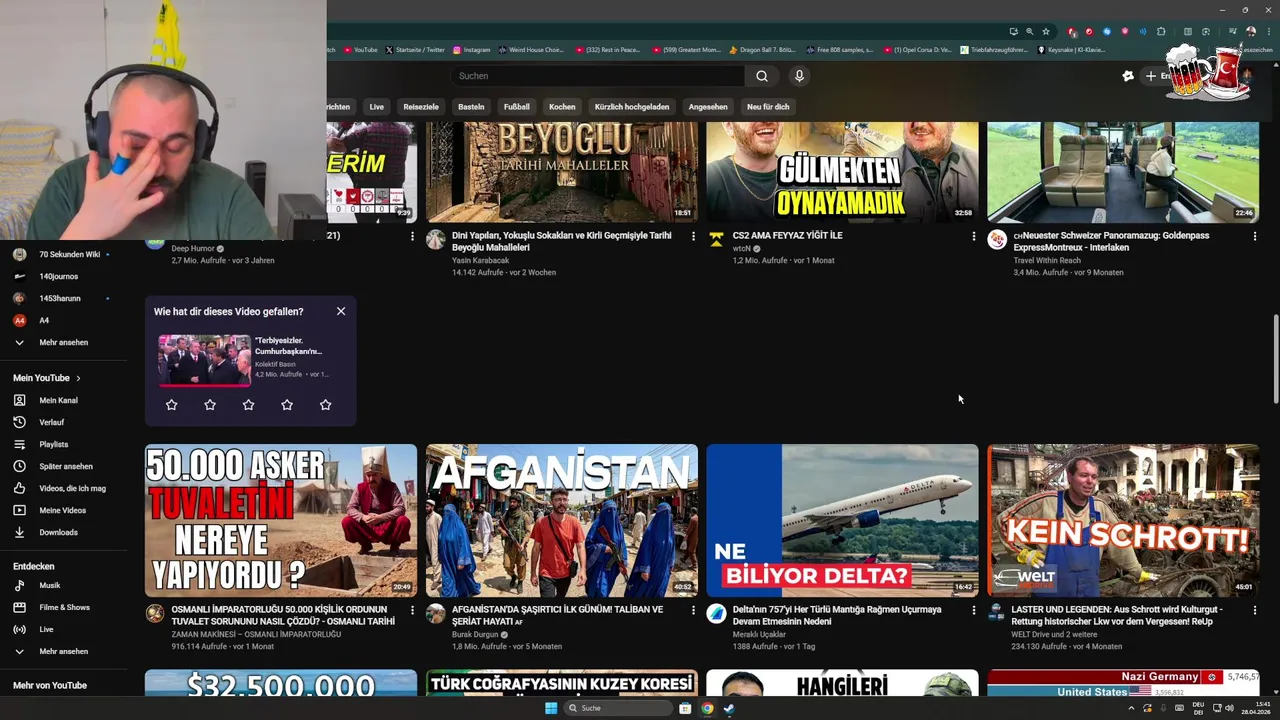
Task: Open options for AFGANİSTAN'DA video
Action: click(693, 610)
